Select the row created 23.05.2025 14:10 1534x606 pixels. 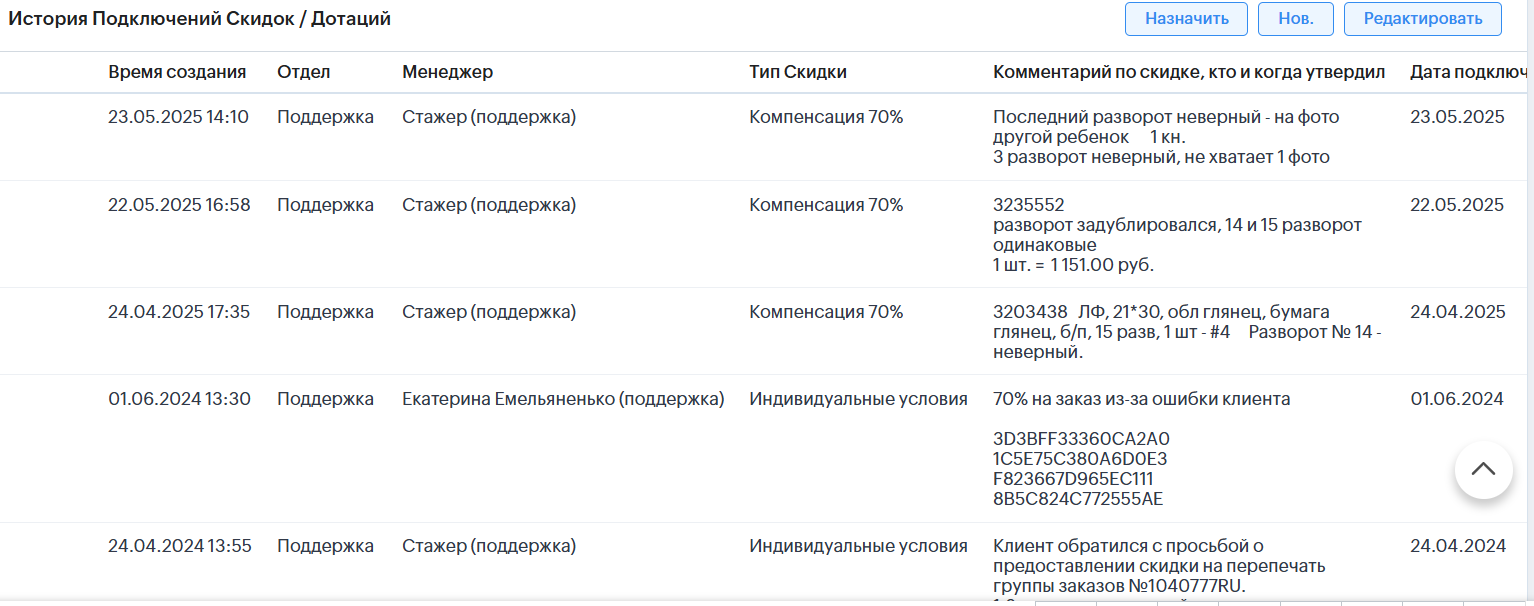coord(178,117)
